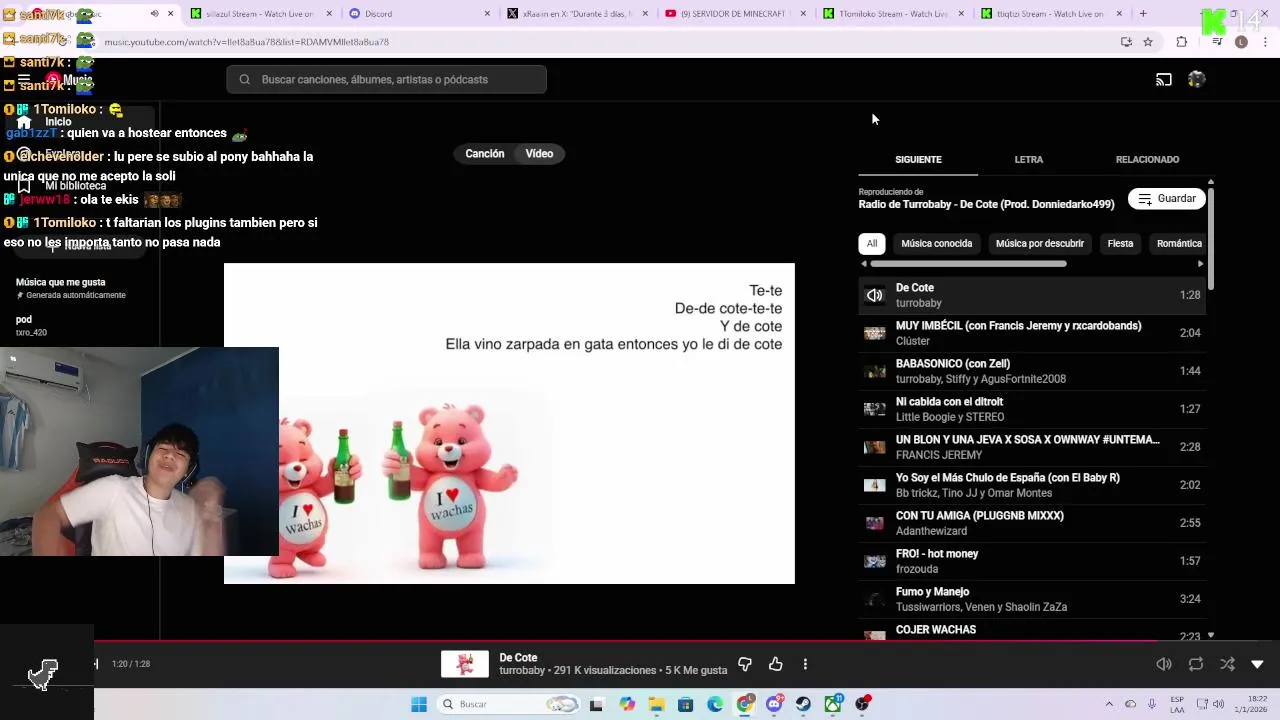Play FRO! - hot money from queue
Image resolution: width=1280 pixels, height=720 pixels.
pos(1032,561)
